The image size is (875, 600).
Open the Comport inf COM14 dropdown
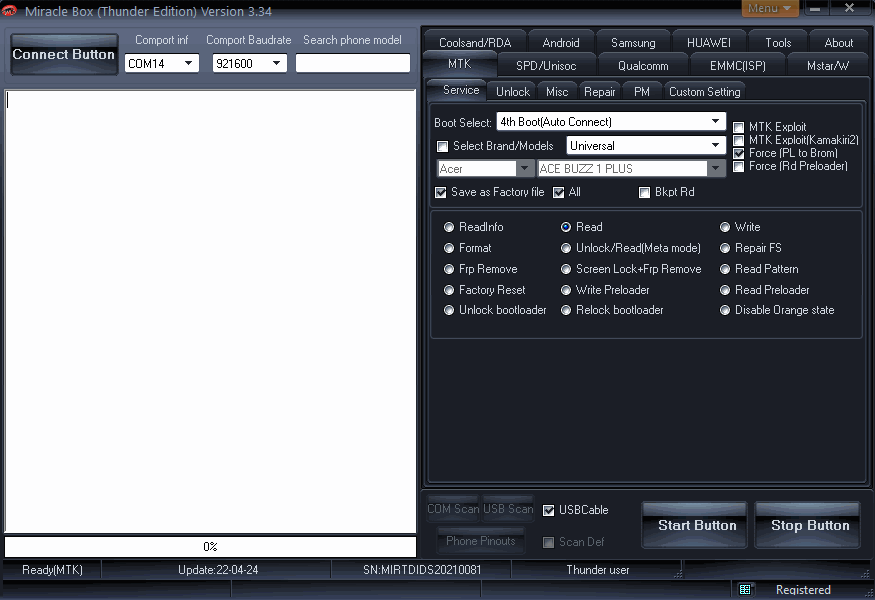pyautogui.click(x=188, y=63)
